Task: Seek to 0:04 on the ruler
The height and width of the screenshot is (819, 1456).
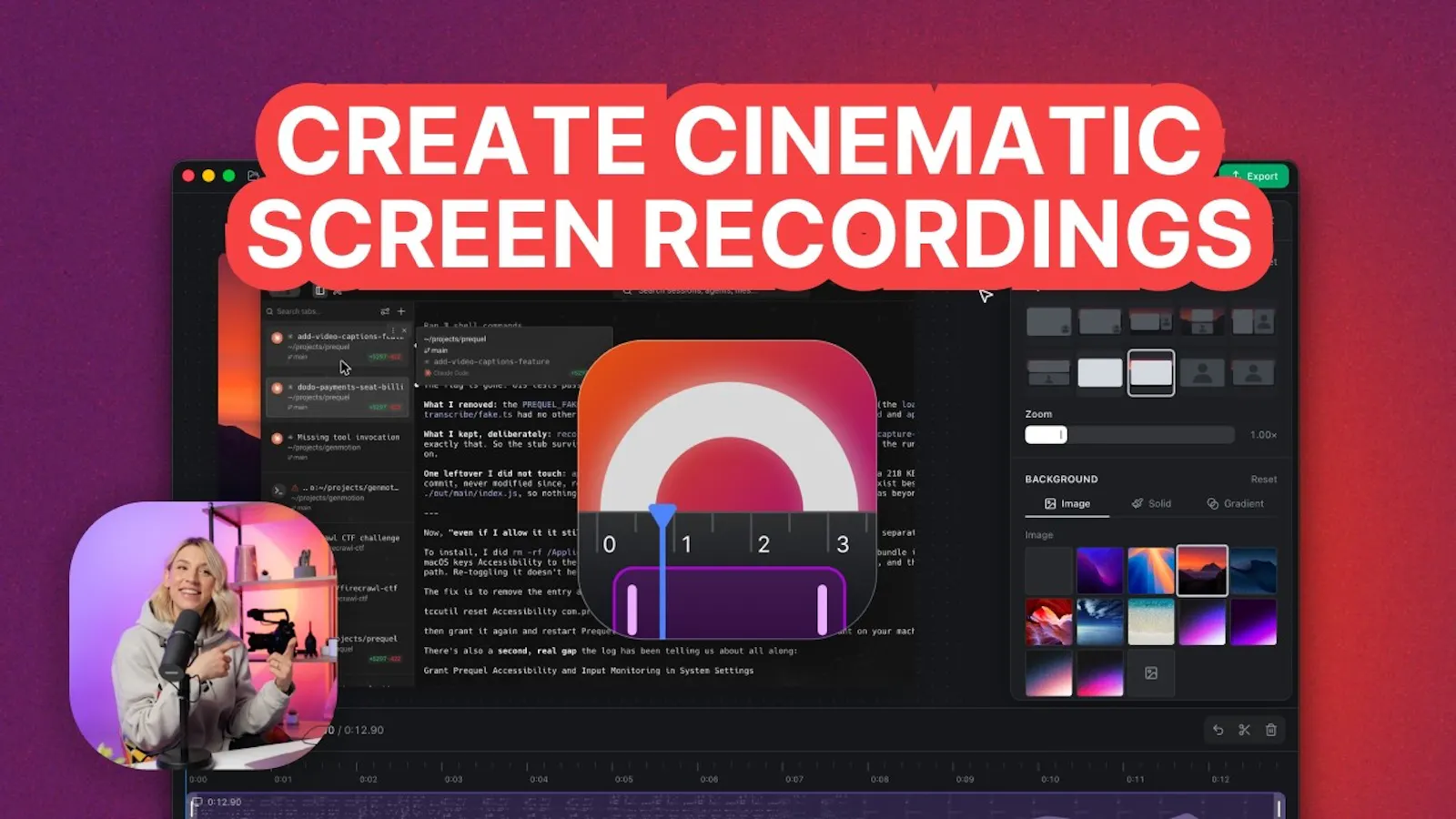Action: (x=539, y=779)
